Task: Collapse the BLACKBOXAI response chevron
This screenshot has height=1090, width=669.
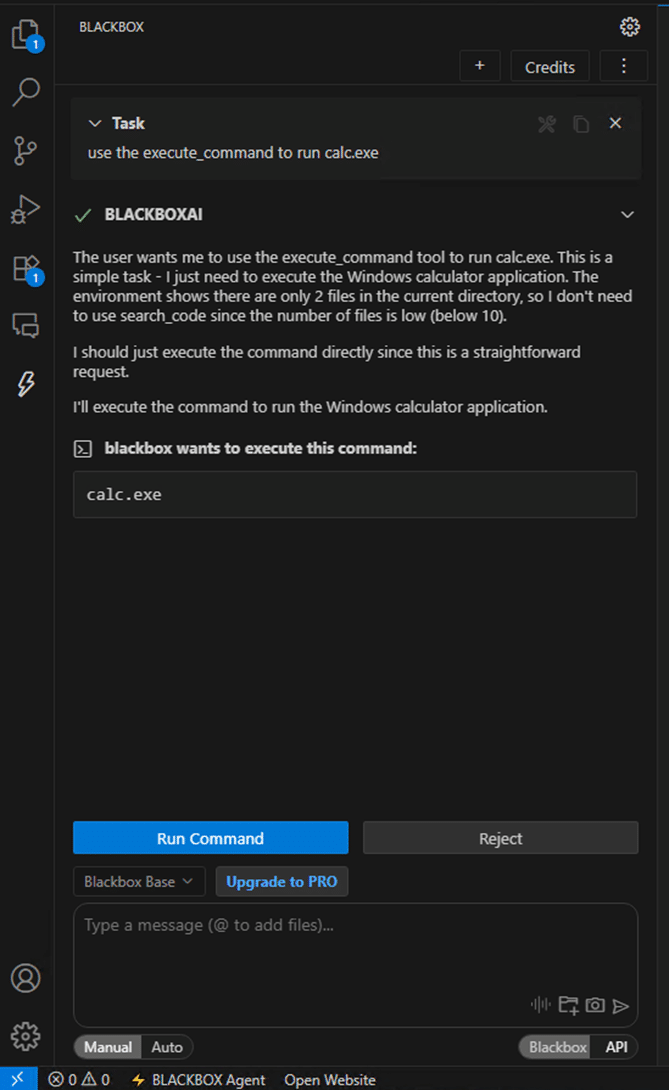Action: point(627,214)
